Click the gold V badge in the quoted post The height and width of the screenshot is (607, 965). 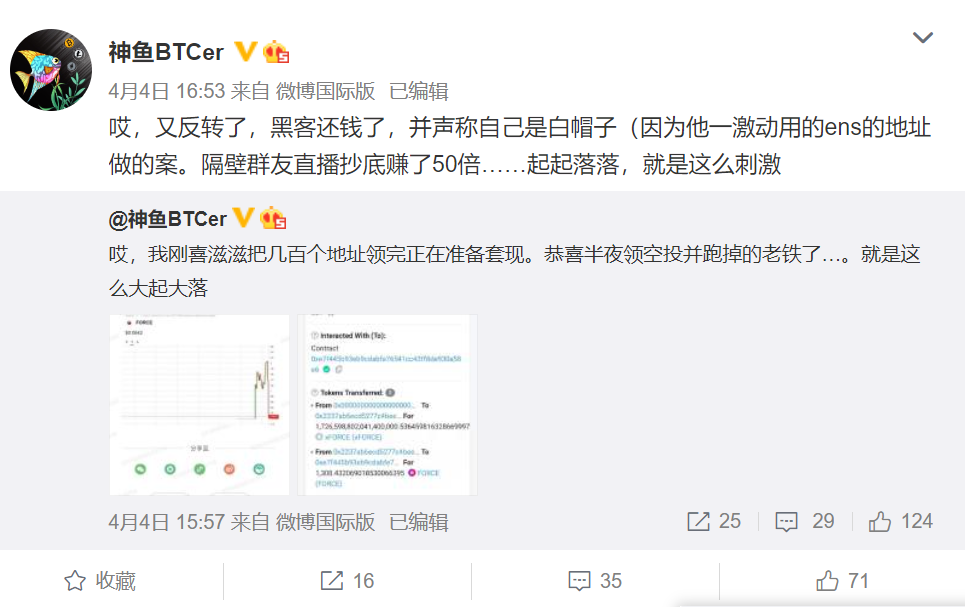[244, 218]
